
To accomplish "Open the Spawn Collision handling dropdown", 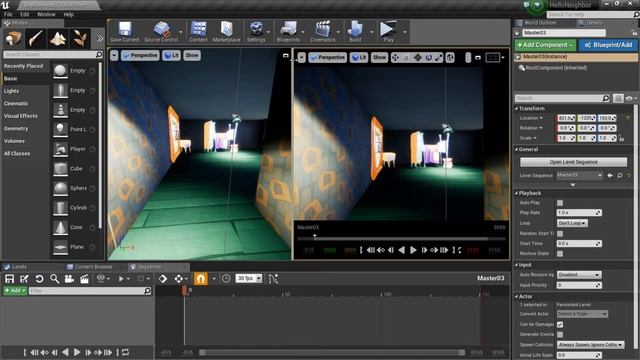I will 591,345.
